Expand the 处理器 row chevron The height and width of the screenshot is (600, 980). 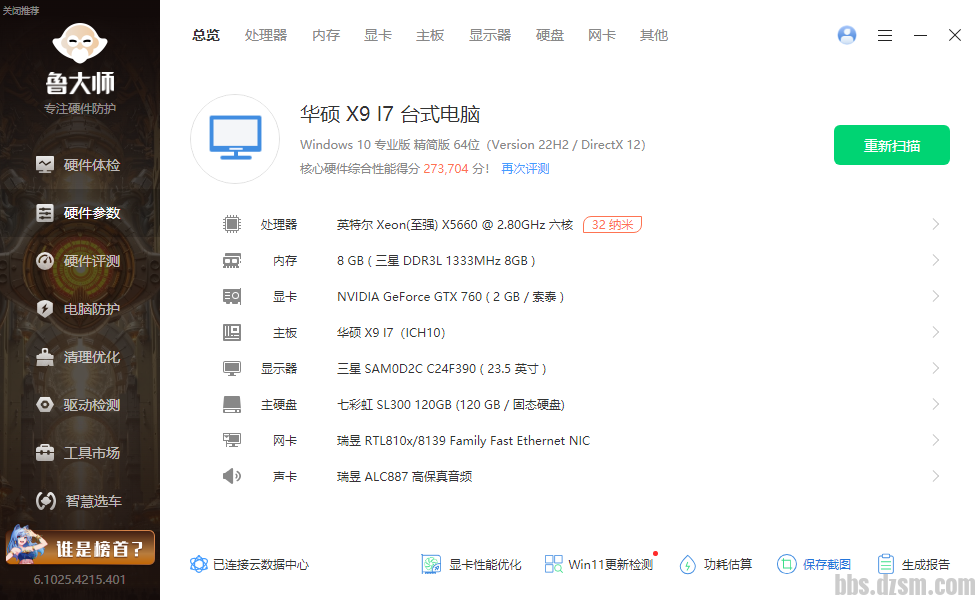tap(936, 224)
